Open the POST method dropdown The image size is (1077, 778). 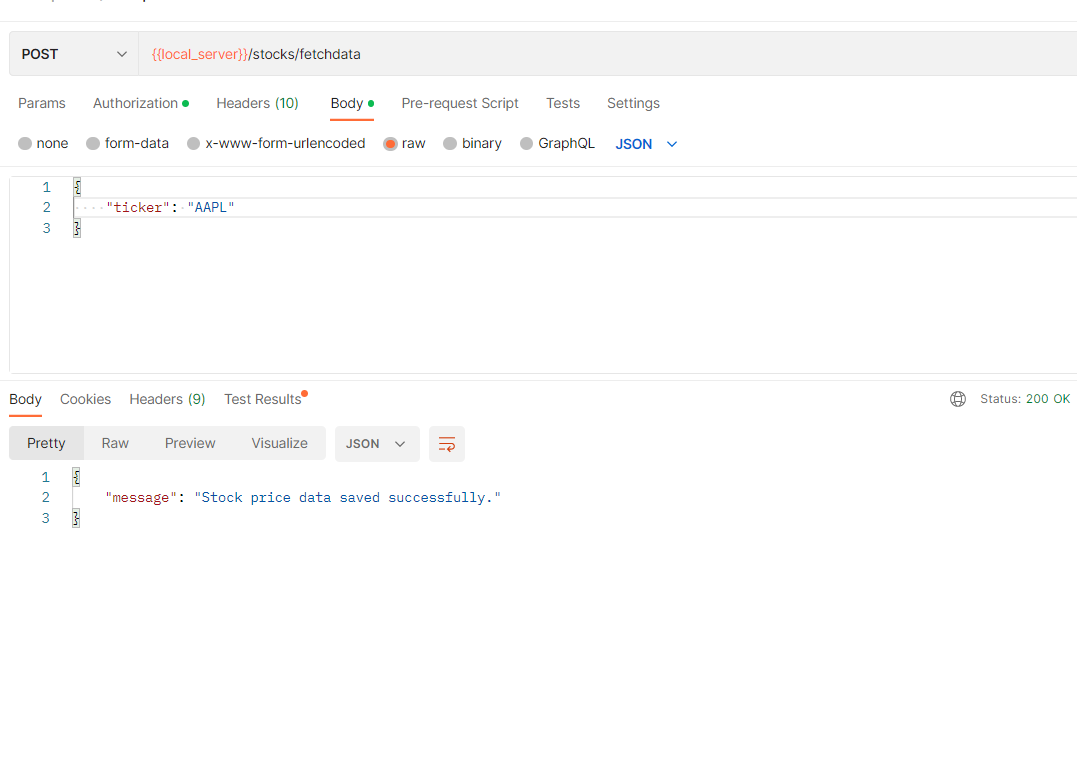[x=73, y=54]
